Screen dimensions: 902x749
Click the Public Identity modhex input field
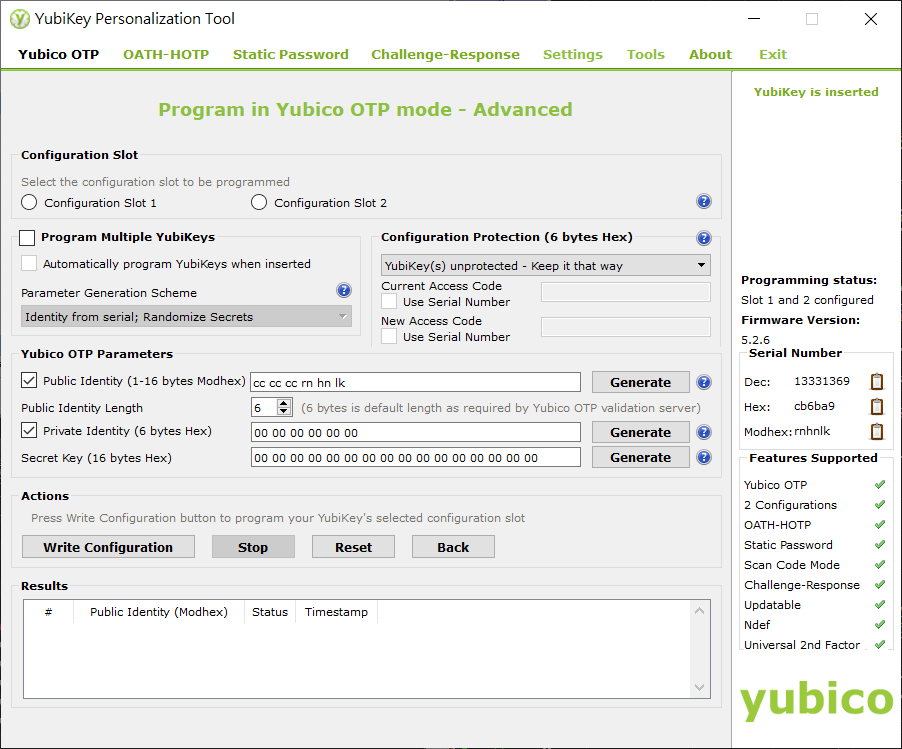[x=415, y=382]
